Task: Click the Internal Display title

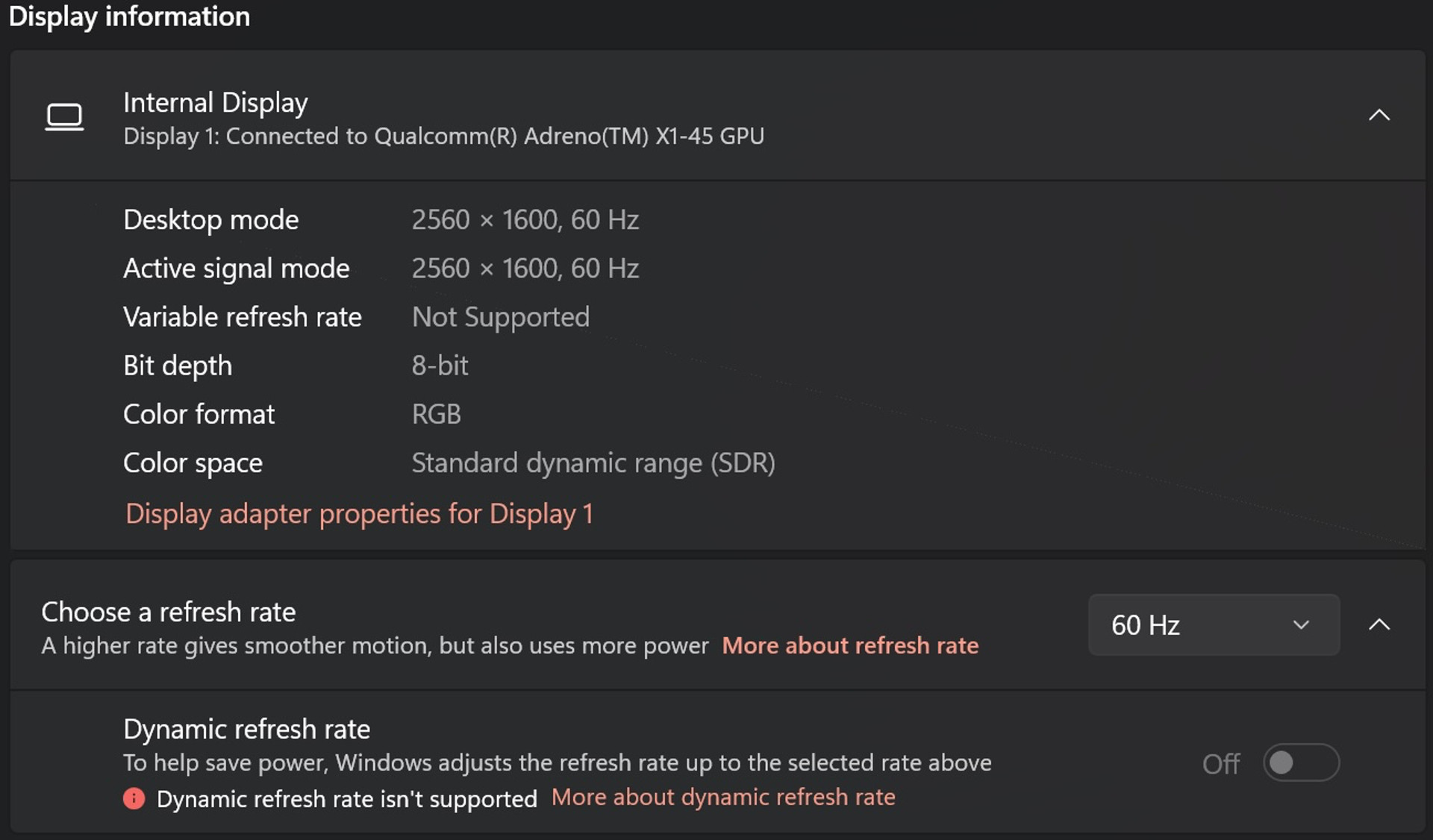Action: [216, 103]
